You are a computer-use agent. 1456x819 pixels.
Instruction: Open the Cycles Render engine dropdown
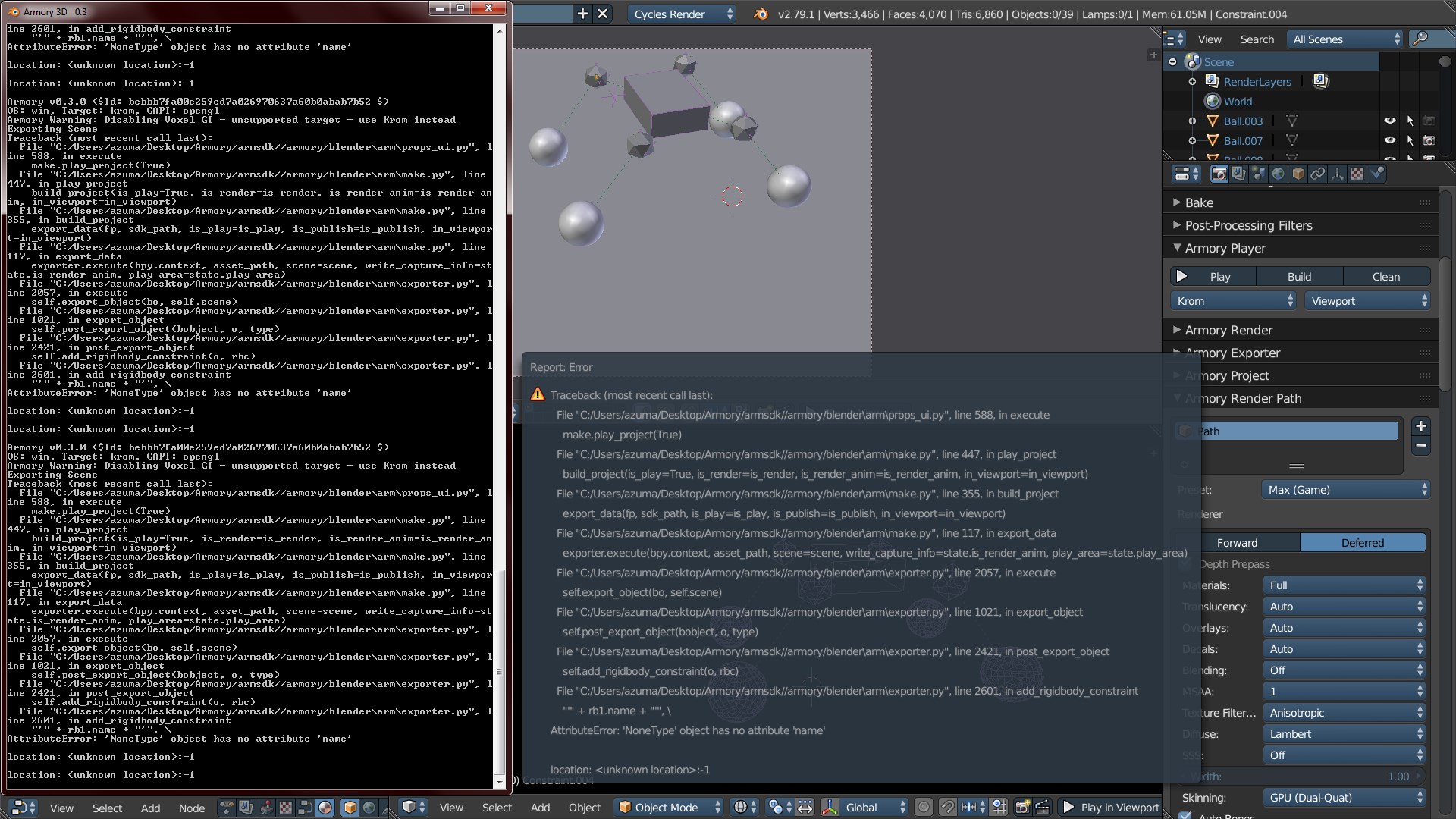click(x=681, y=14)
